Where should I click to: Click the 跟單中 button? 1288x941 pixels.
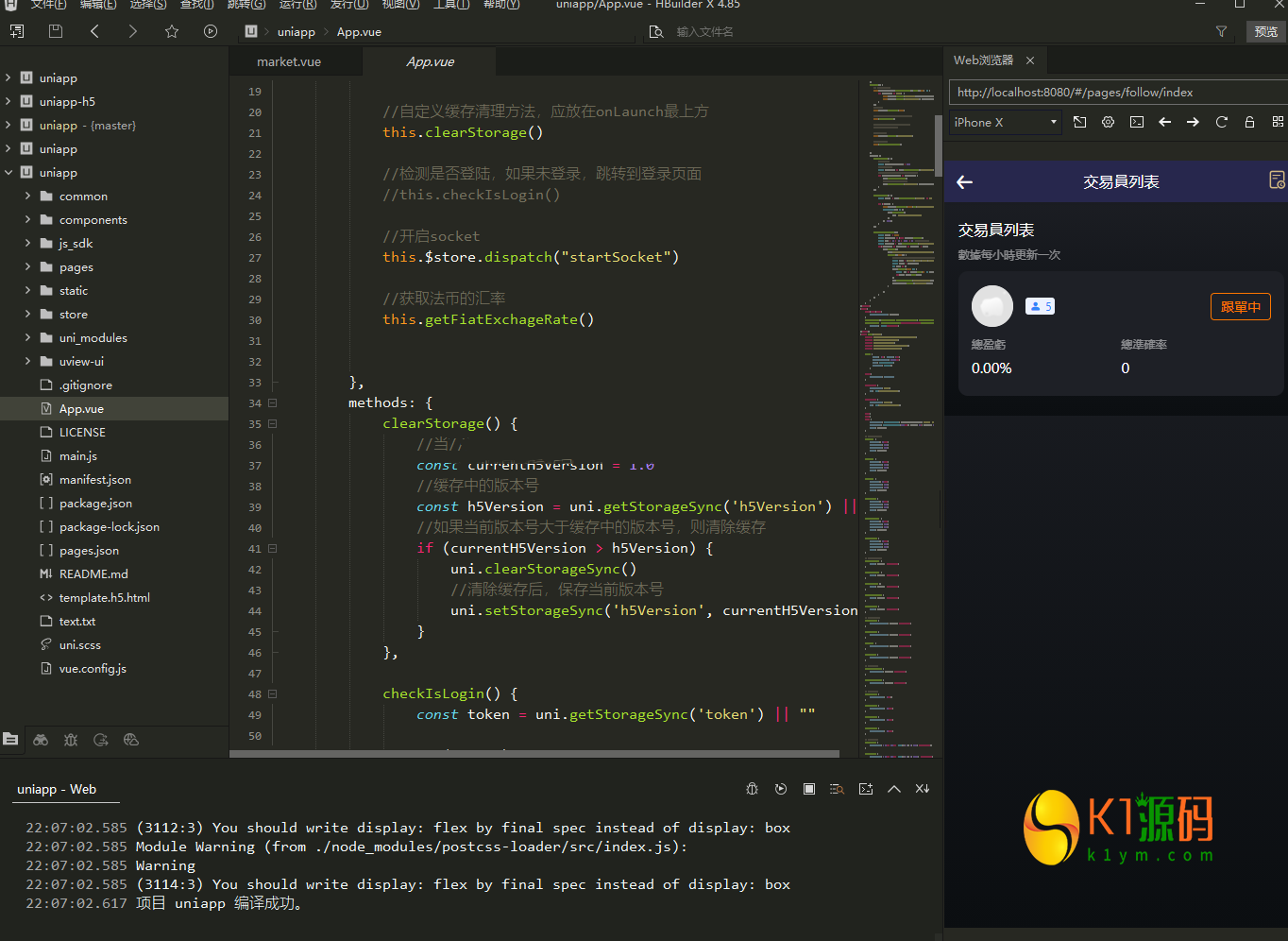(1240, 307)
